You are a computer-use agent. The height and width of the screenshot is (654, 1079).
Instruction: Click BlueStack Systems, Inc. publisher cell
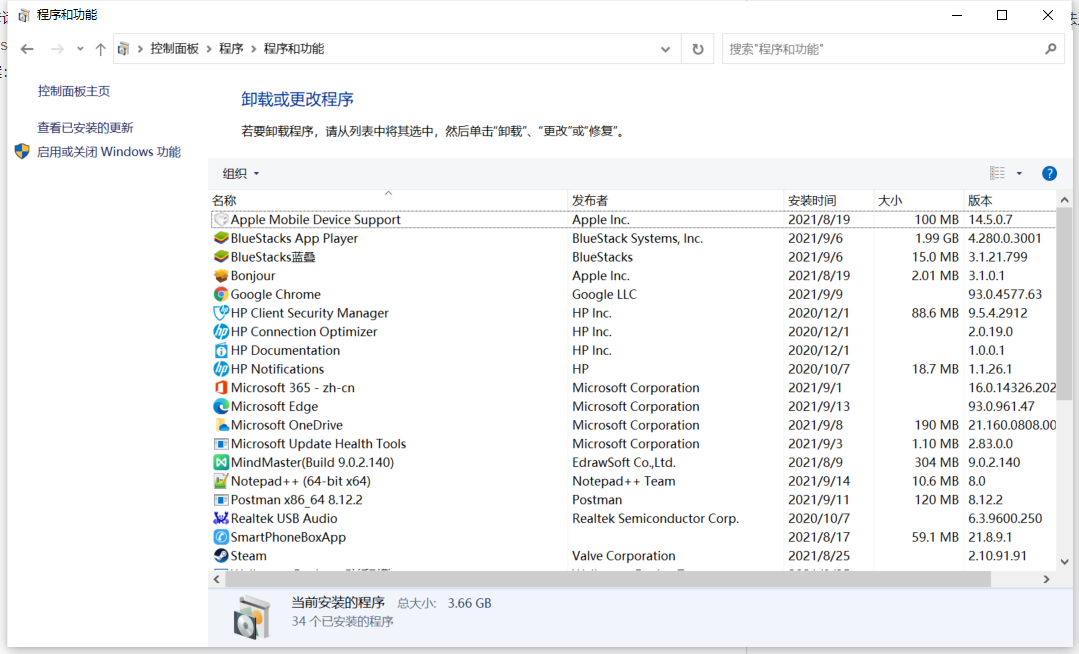point(637,238)
